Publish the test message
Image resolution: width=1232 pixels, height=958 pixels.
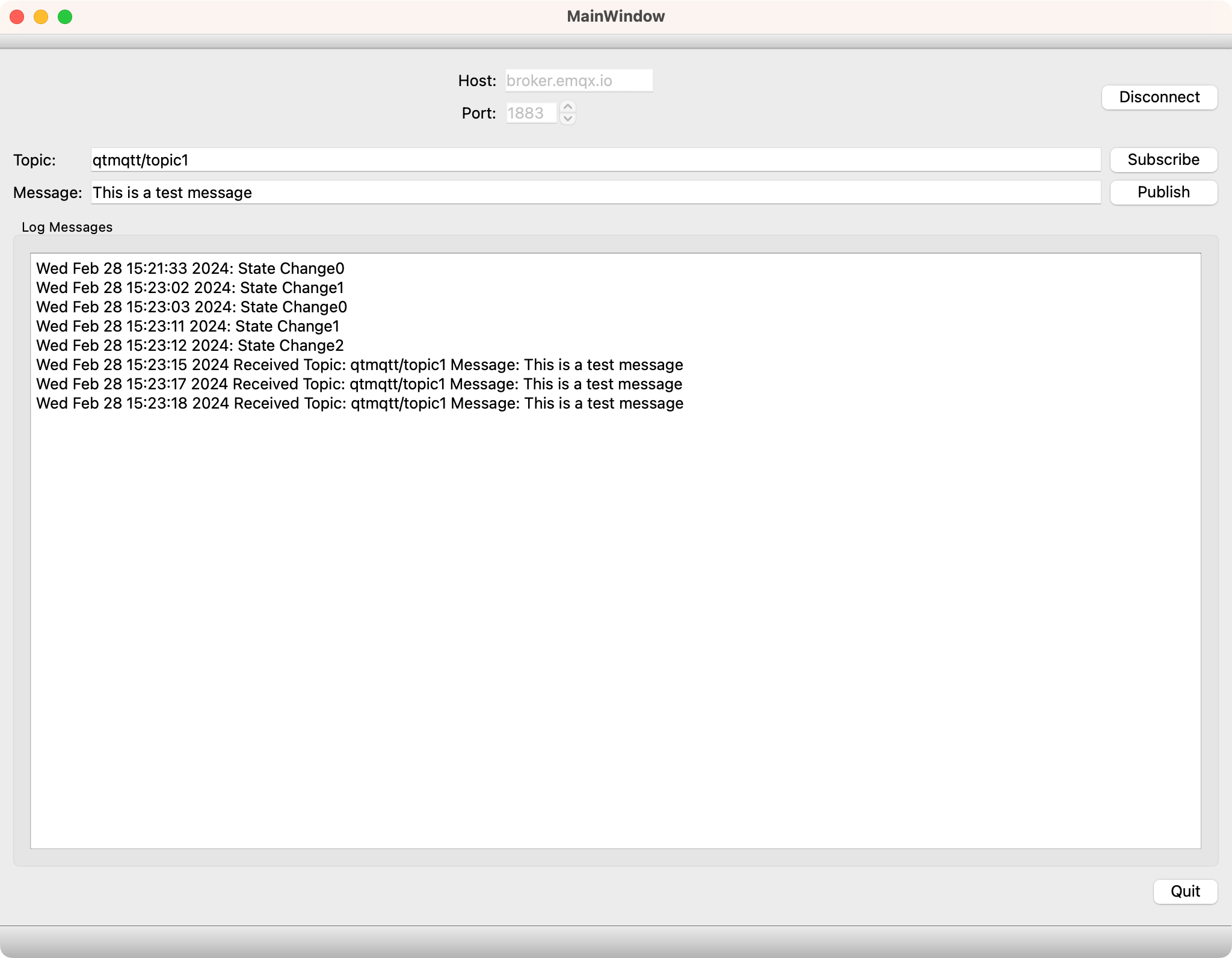pos(1163,192)
